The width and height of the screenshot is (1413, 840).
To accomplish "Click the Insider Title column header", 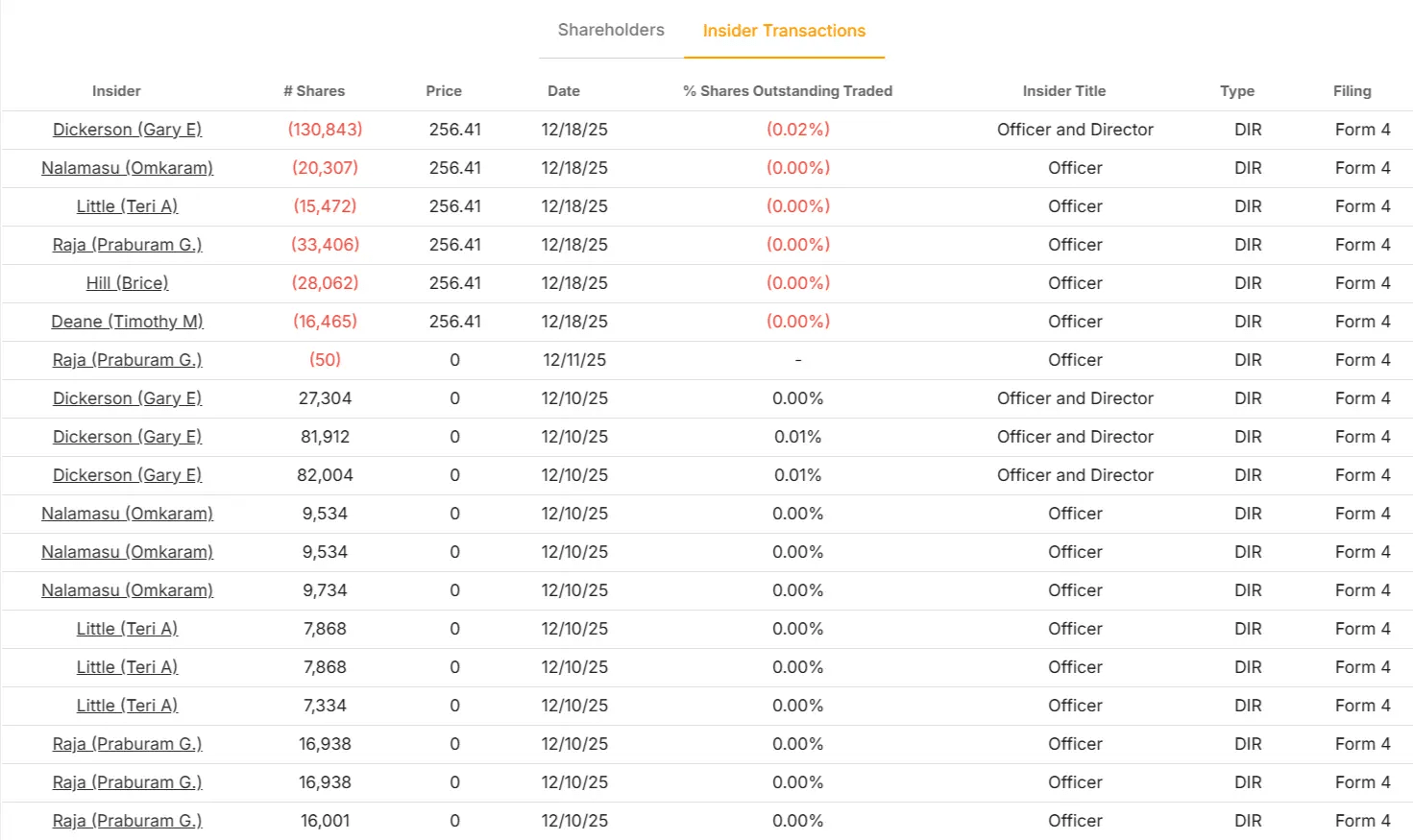I will [x=1064, y=91].
